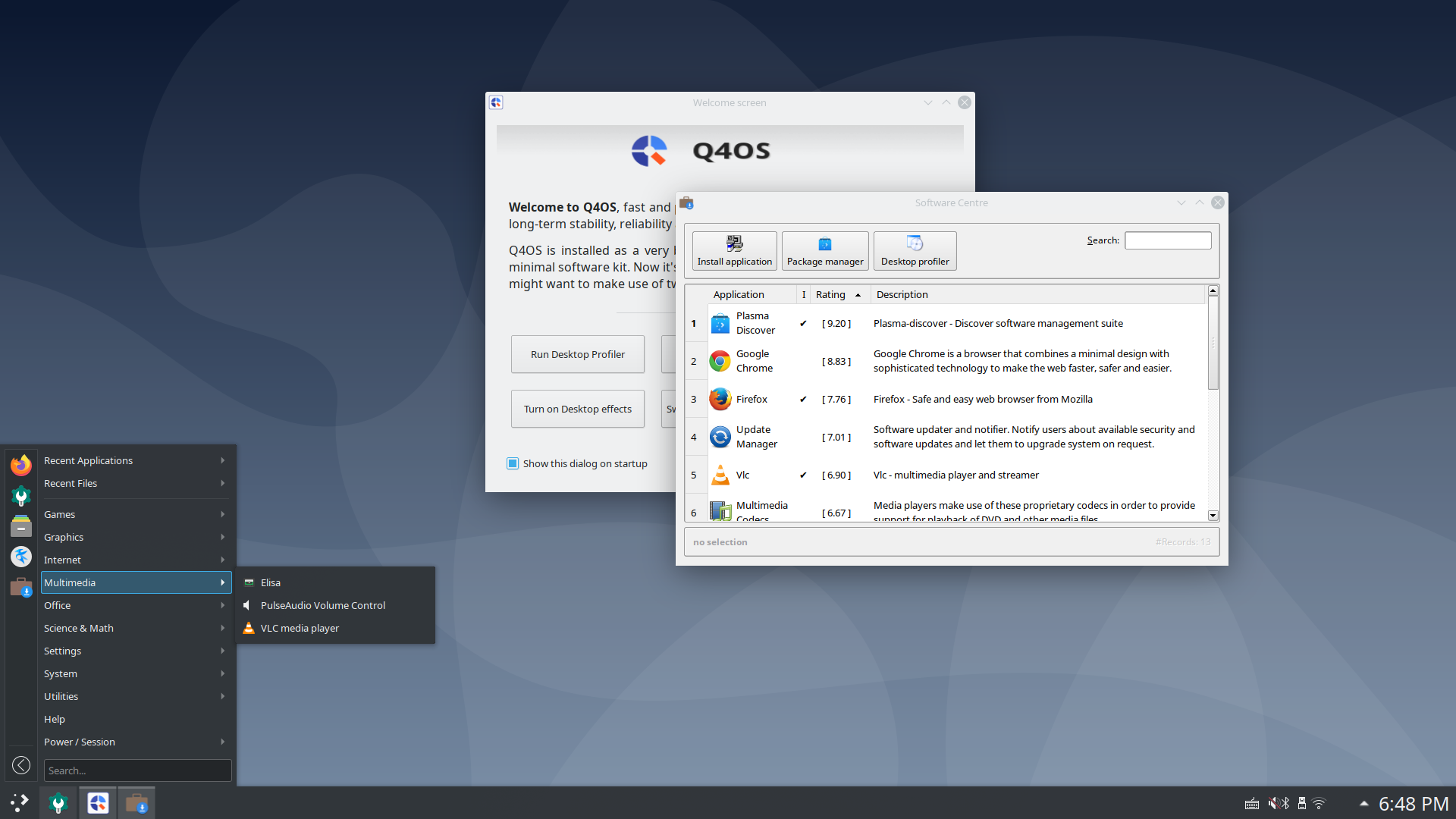Click the Software Centre Search field
This screenshot has width=1456, height=819.
1168,240
